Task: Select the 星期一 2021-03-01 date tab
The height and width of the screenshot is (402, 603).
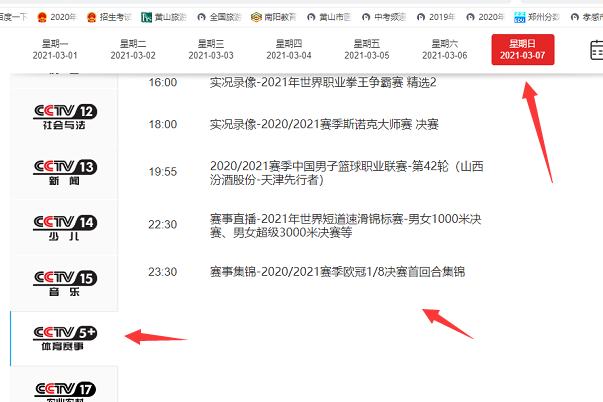Action: click(55, 50)
